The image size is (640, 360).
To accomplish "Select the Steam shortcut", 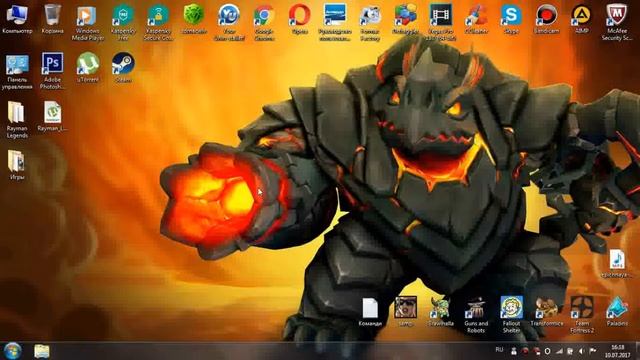I will [123, 68].
